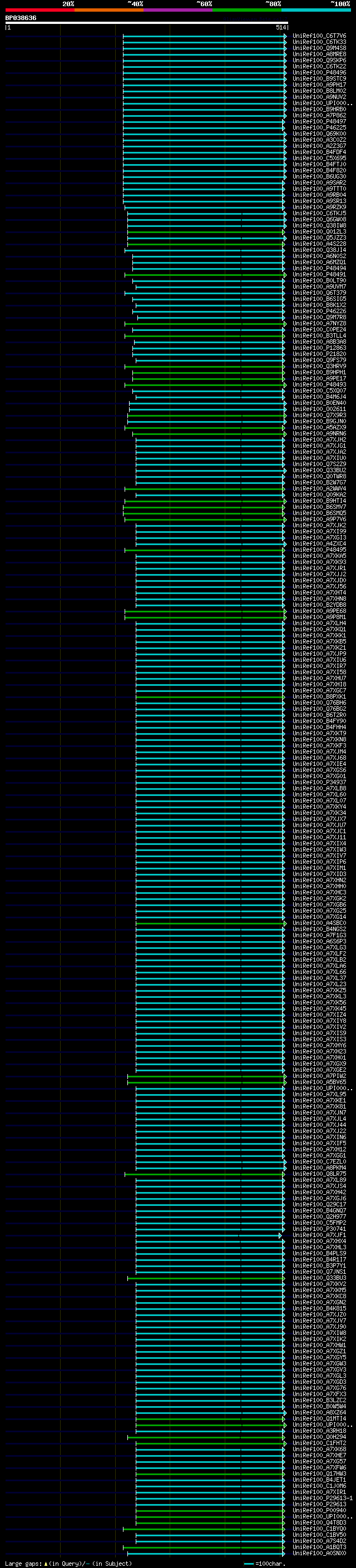The width and height of the screenshot is (356, 1568).
Task: Click the red 20% identity legend bar
Action: (39, 10)
